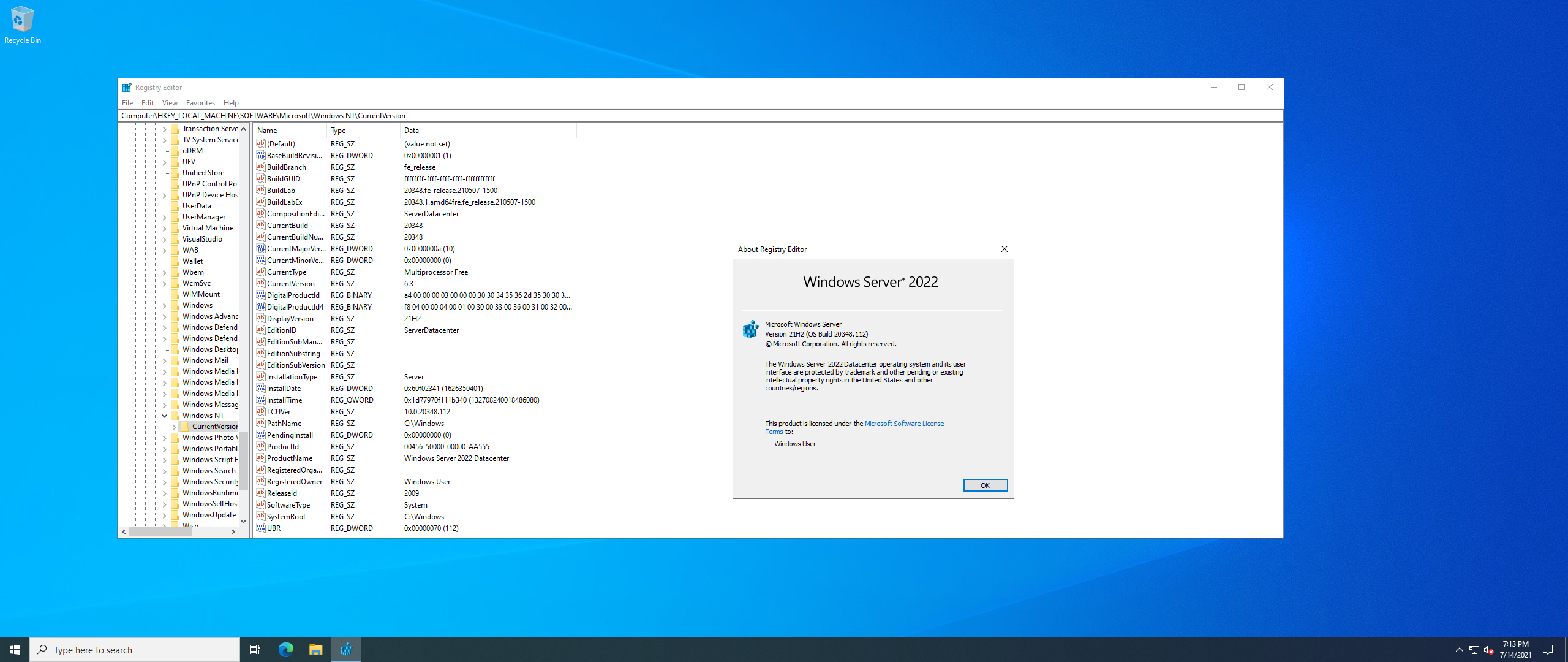The image size is (1568, 662).
Task: Click the network status tray icon
Action: coord(1474,650)
